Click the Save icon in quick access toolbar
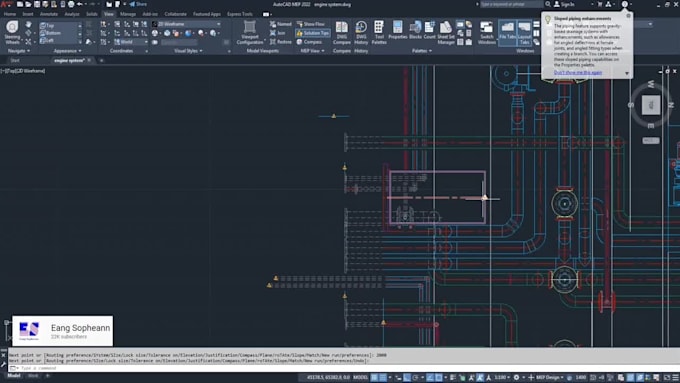680x383 pixels. click(x=37, y=4)
